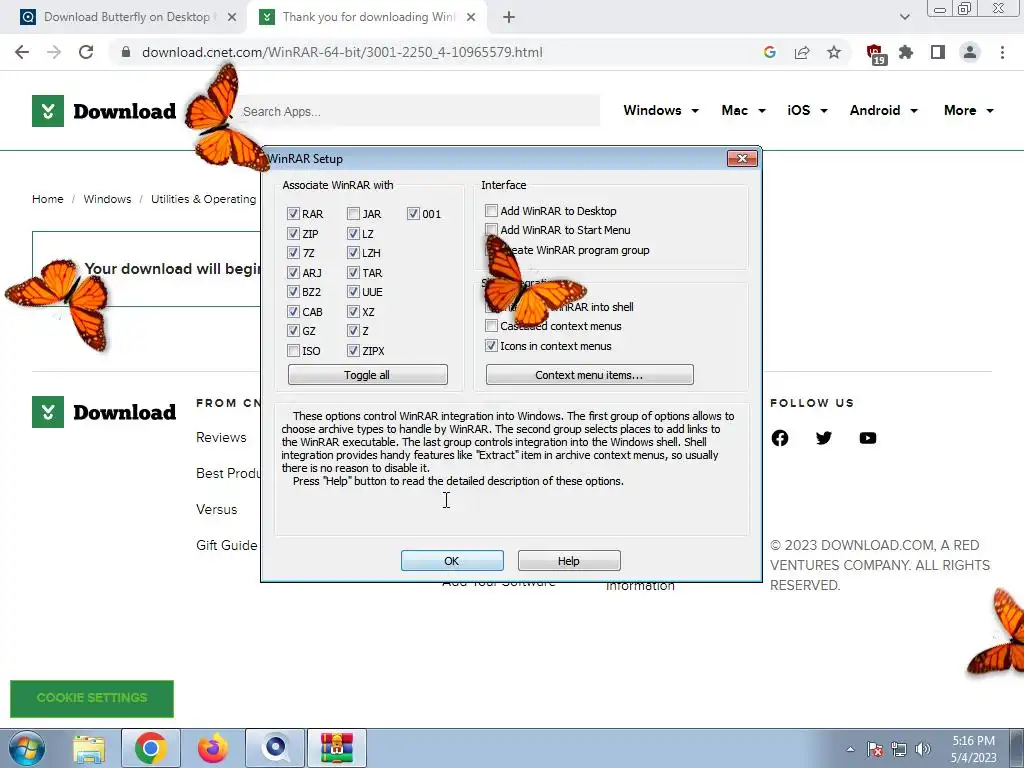Open the Windows Start button

point(27,748)
